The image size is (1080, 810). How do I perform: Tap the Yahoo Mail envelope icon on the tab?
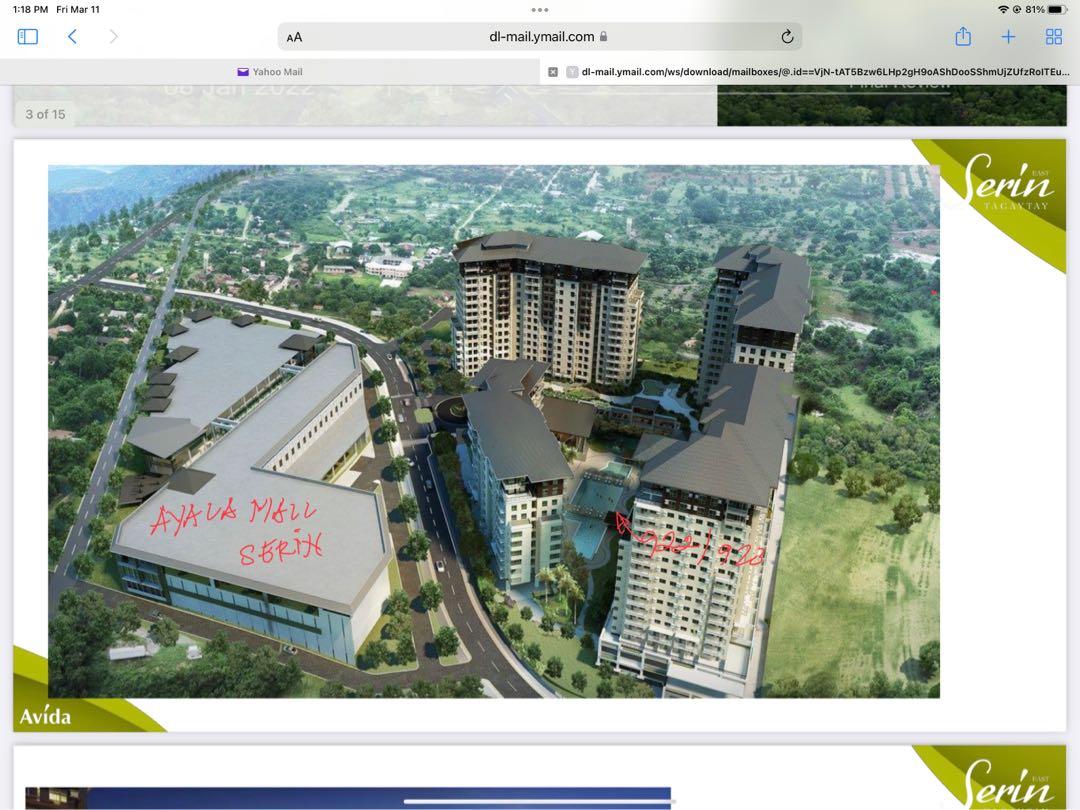[x=241, y=71]
